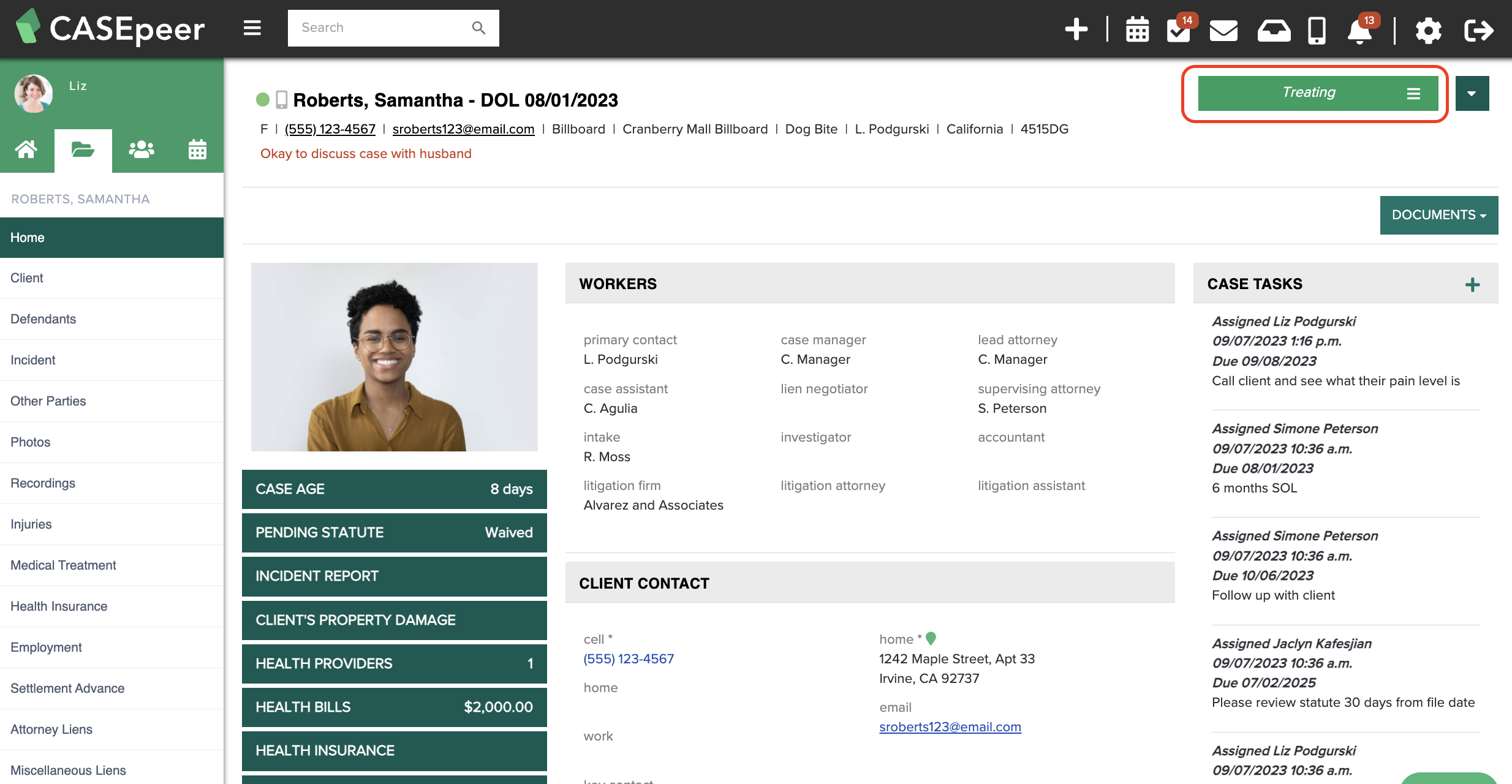Open Other Parties in the sidebar
Viewport: 1512px width, 784px height.
(112, 401)
